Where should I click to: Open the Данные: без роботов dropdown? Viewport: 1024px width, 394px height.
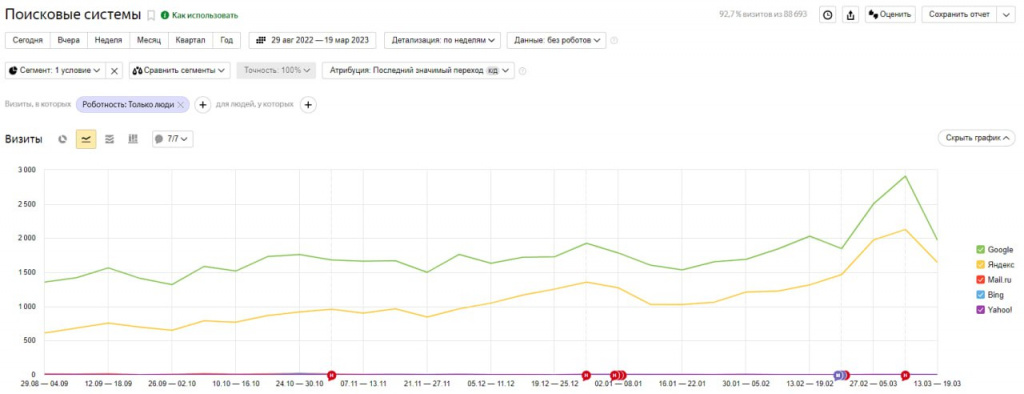click(556, 40)
